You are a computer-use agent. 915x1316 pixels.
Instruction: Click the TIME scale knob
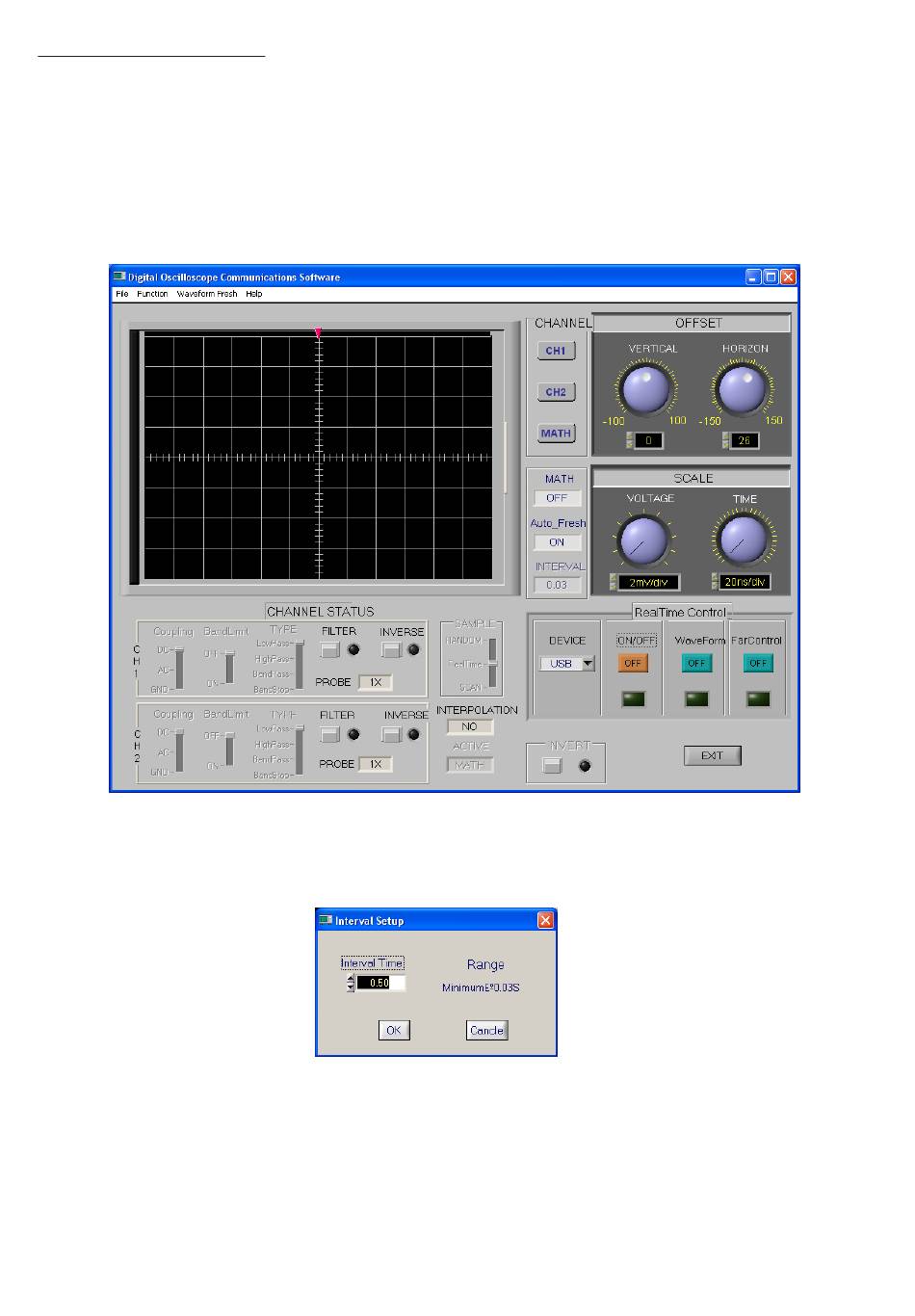[x=743, y=540]
